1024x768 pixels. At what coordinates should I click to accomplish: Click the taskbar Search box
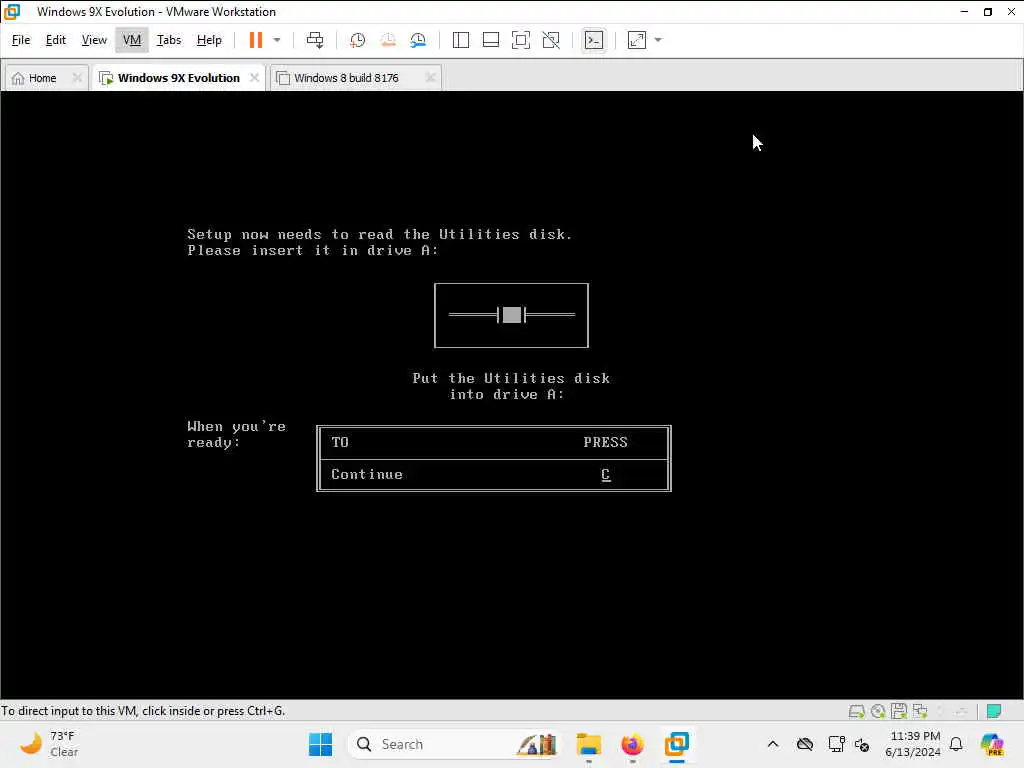tap(453, 744)
